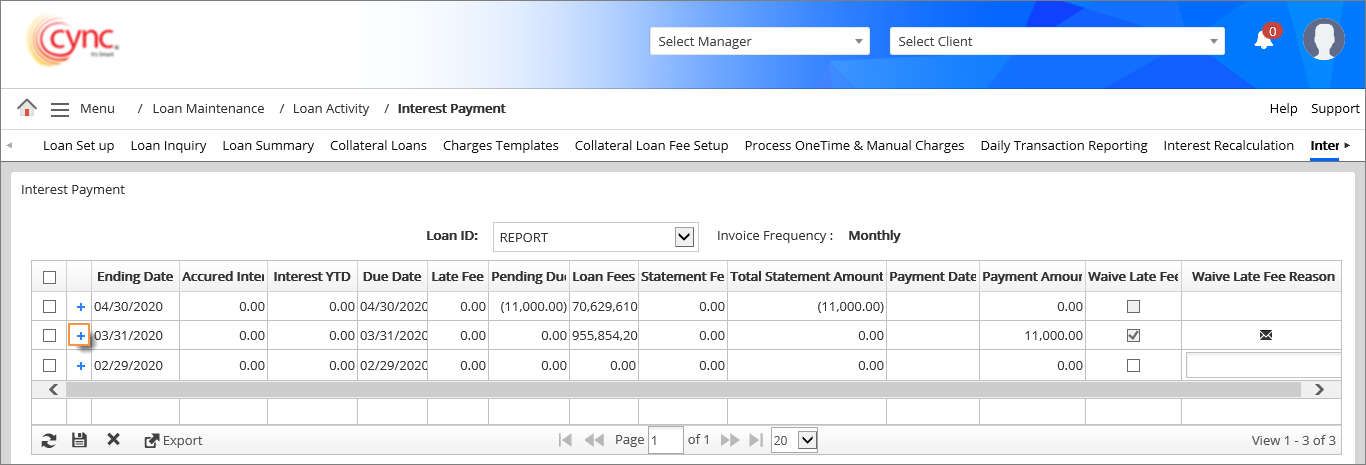The height and width of the screenshot is (465, 1366).
Task: Click the home icon in breadcrumb bar
Action: click(27, 108)
